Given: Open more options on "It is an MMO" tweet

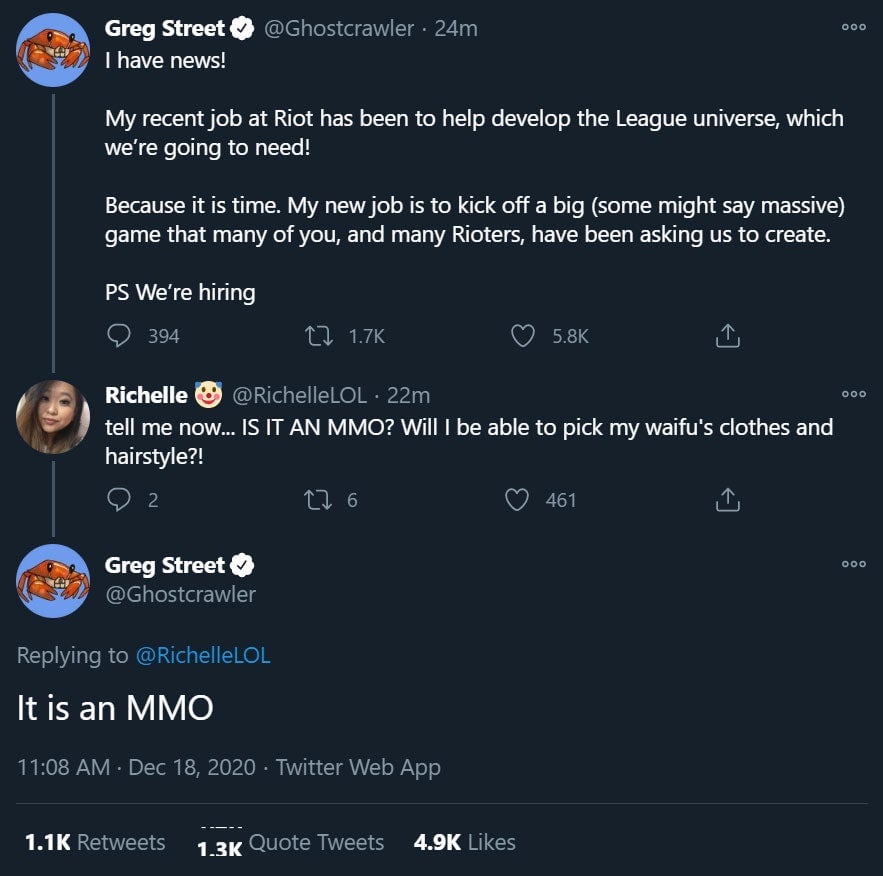Looking at the screenshot, I should [853, 564].
